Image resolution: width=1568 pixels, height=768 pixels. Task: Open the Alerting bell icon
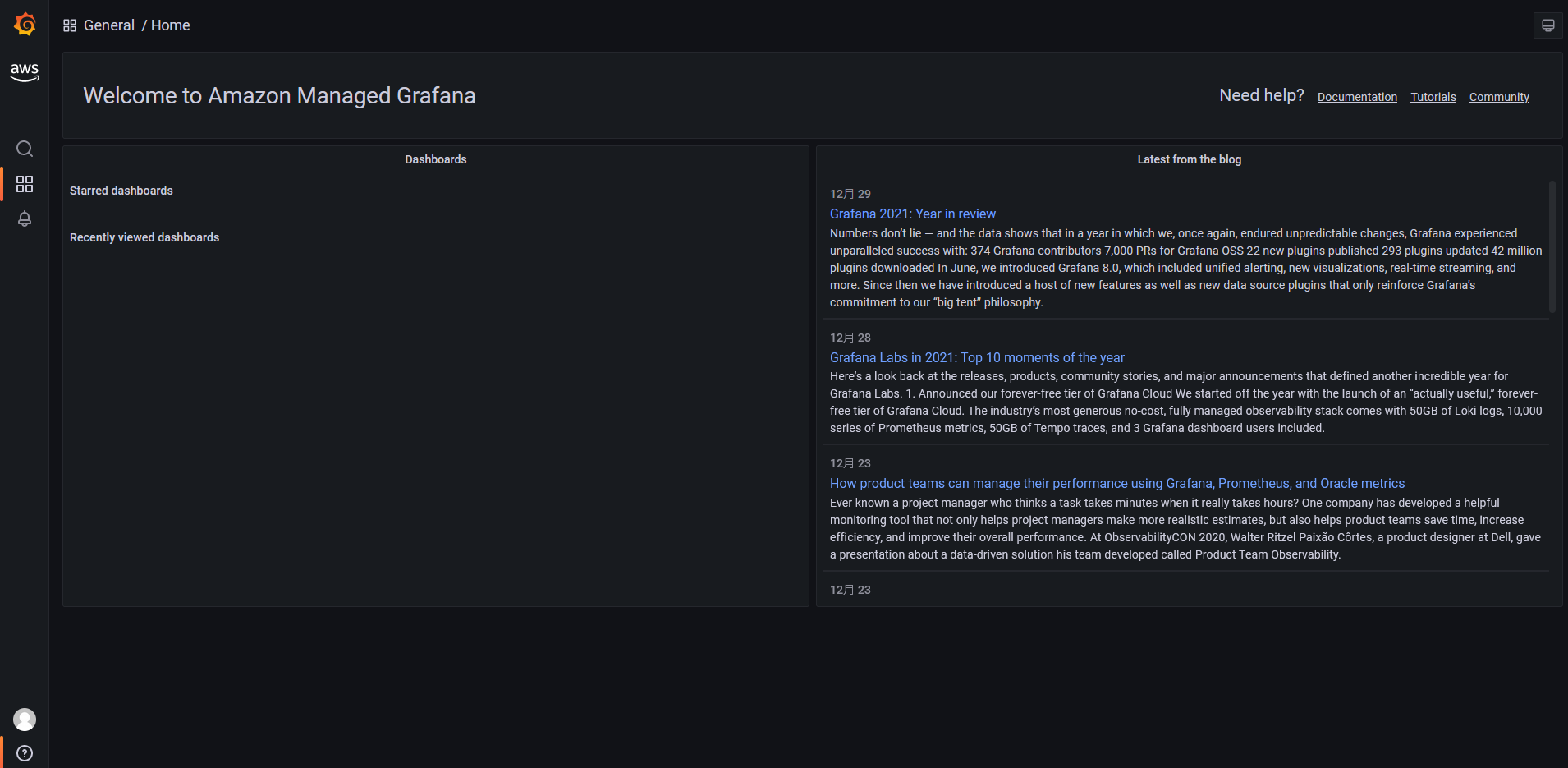pyautogui.click(x=25, y=218)
